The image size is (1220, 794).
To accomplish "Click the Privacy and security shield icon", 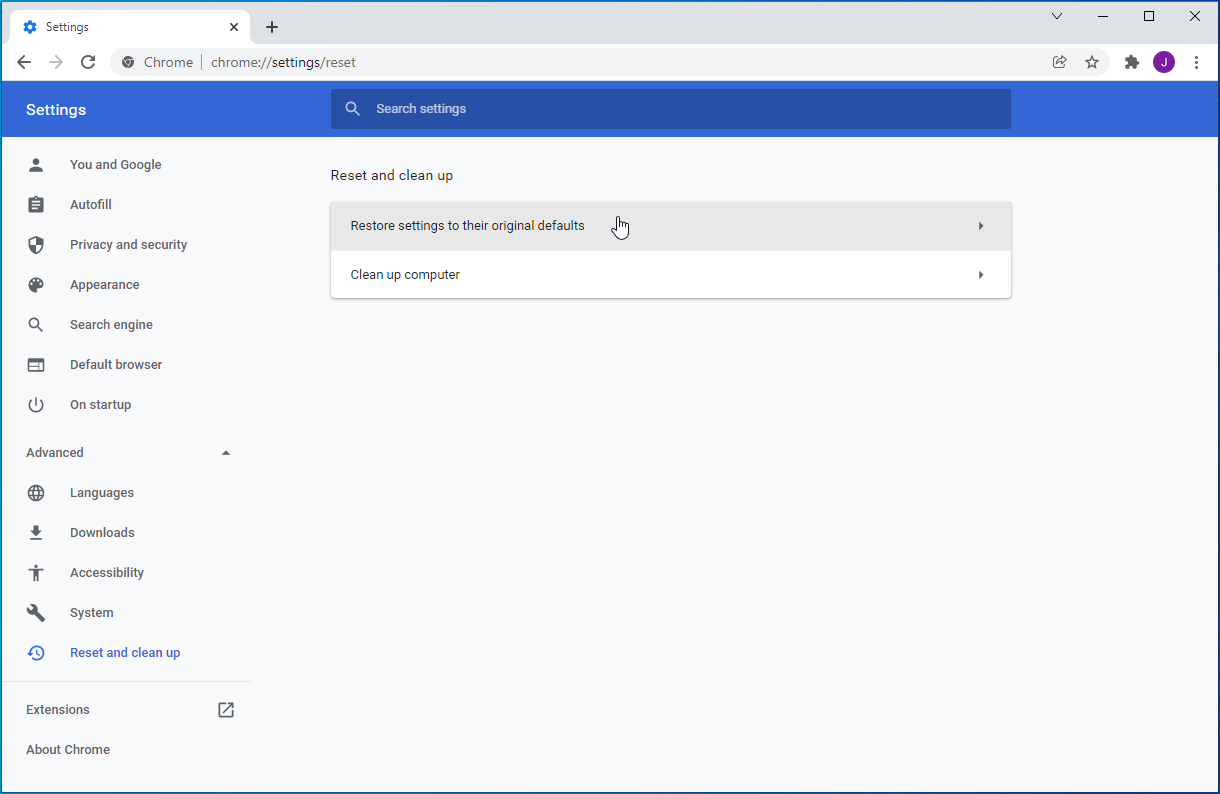I will [36, 244].
